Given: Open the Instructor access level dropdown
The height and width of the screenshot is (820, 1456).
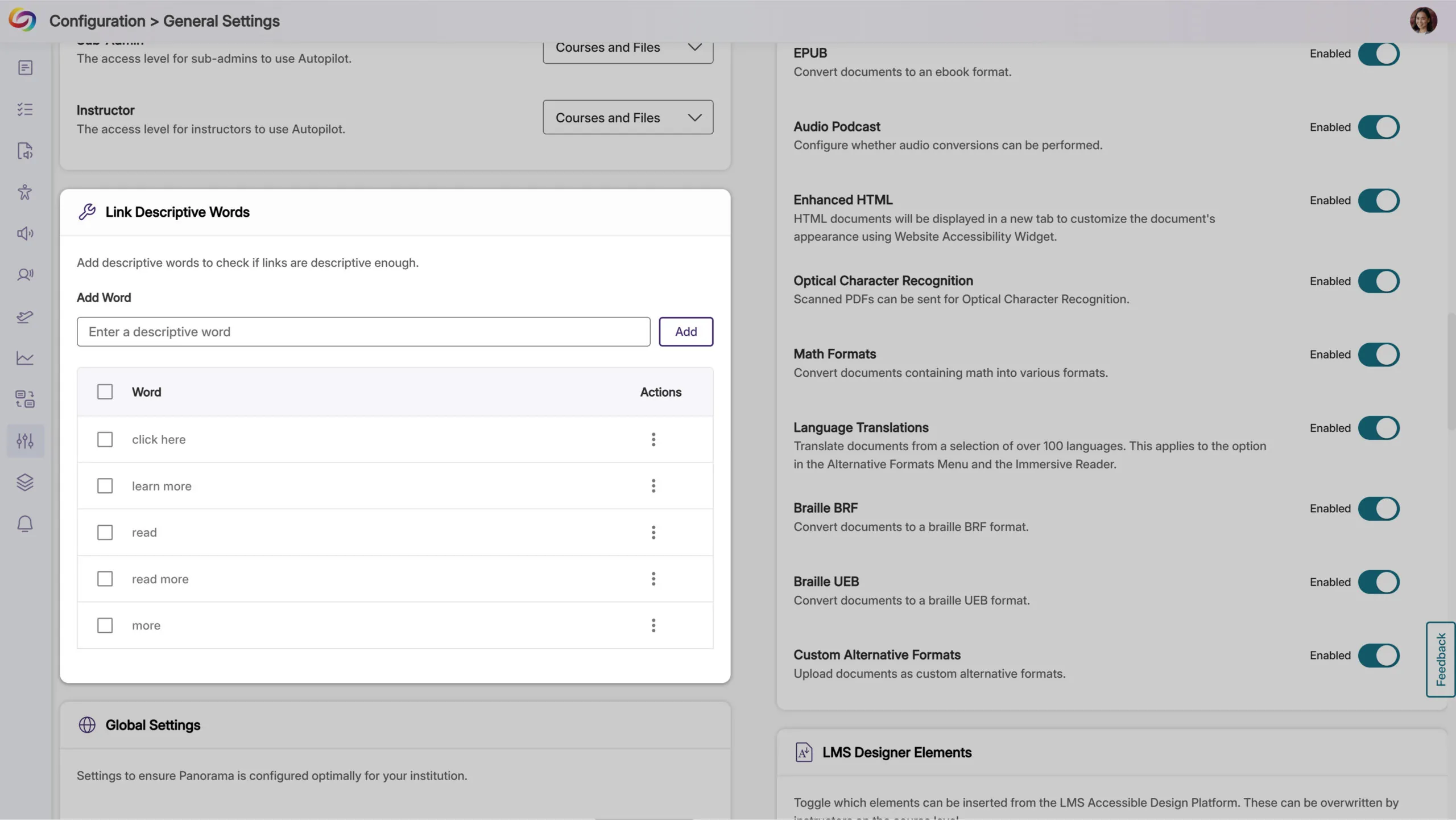Looking at the screenshot, I should tap(627, 118).
